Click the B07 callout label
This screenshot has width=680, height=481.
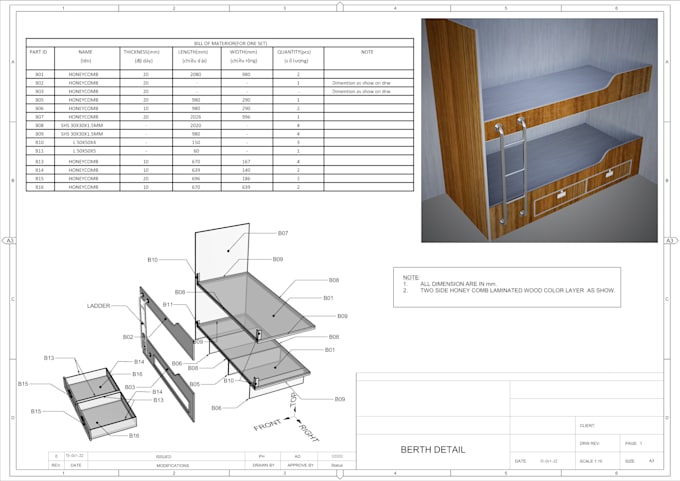point(283,233)
